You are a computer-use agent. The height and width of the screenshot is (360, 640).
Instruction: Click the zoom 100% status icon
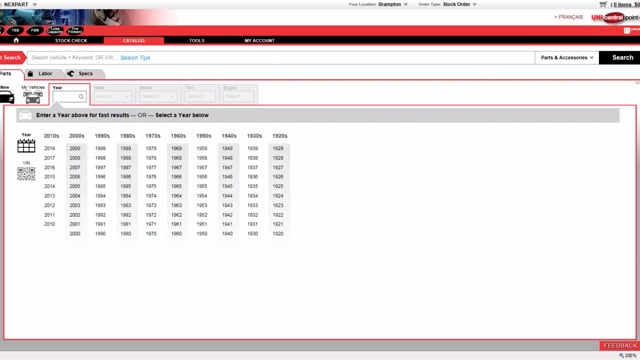(x=627, y=356)
